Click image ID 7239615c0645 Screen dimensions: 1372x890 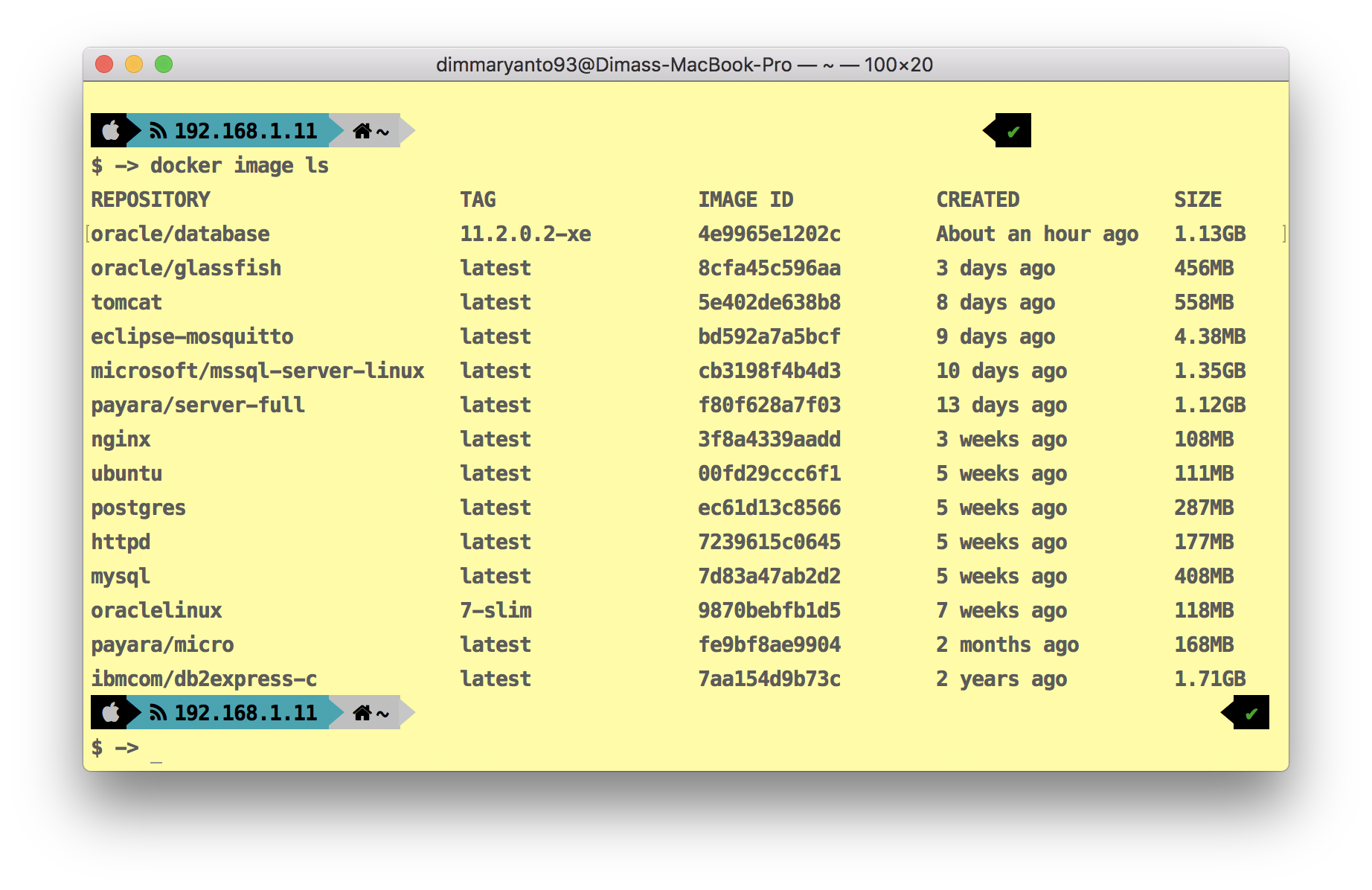769,542
